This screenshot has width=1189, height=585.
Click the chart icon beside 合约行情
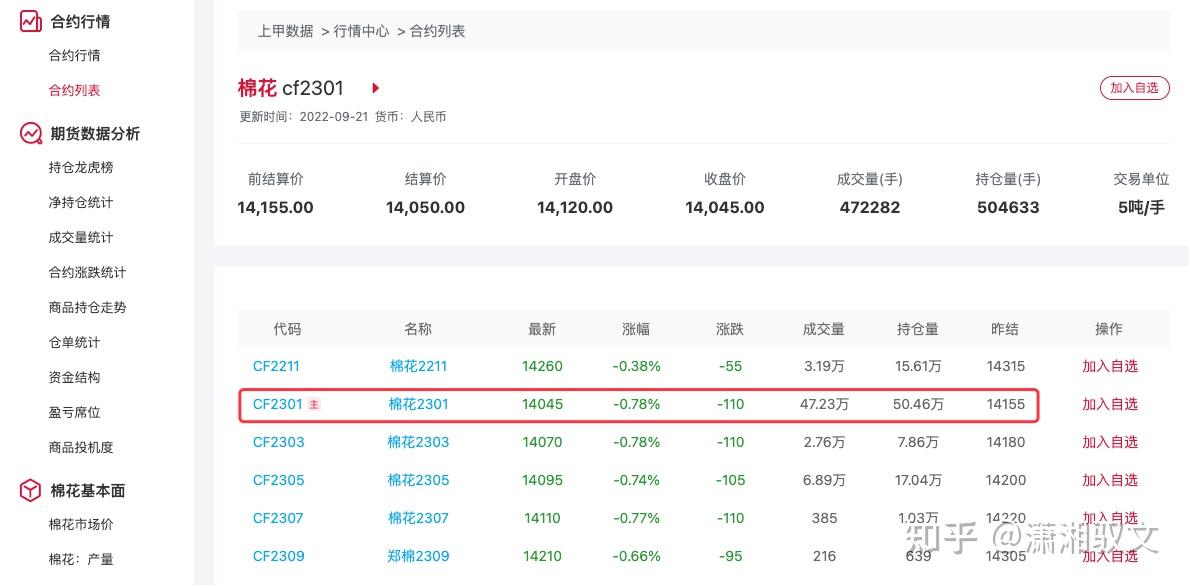(x=29, y=20)
